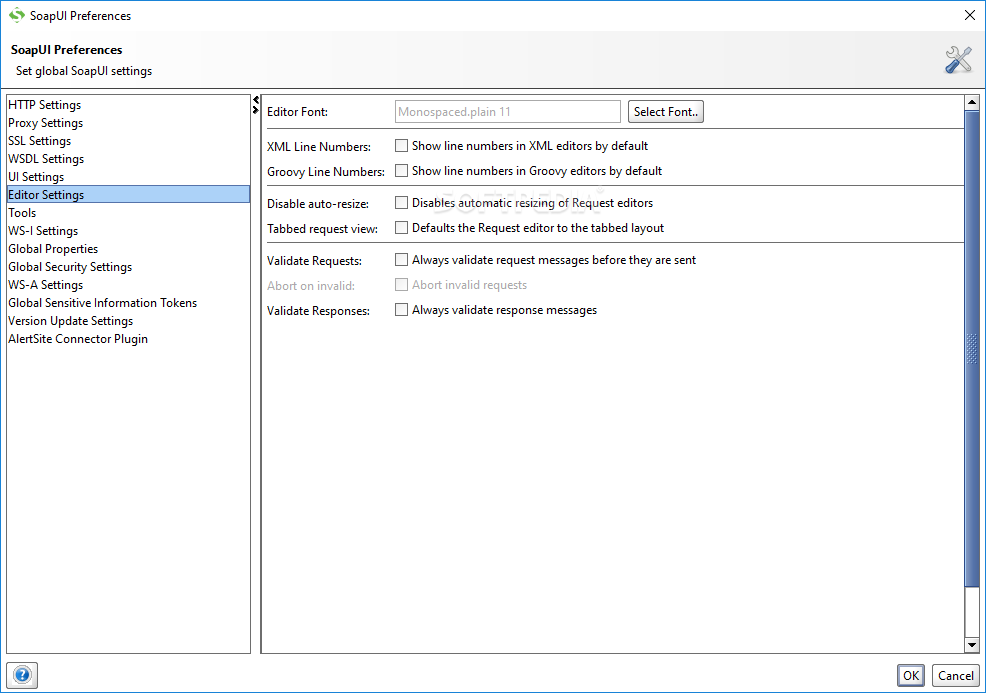Open Proxy Settings page

[128, 123]
